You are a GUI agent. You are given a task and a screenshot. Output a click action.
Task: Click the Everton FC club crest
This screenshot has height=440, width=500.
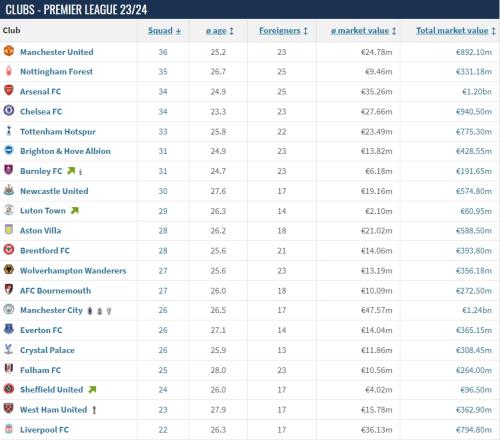point(9,329)
